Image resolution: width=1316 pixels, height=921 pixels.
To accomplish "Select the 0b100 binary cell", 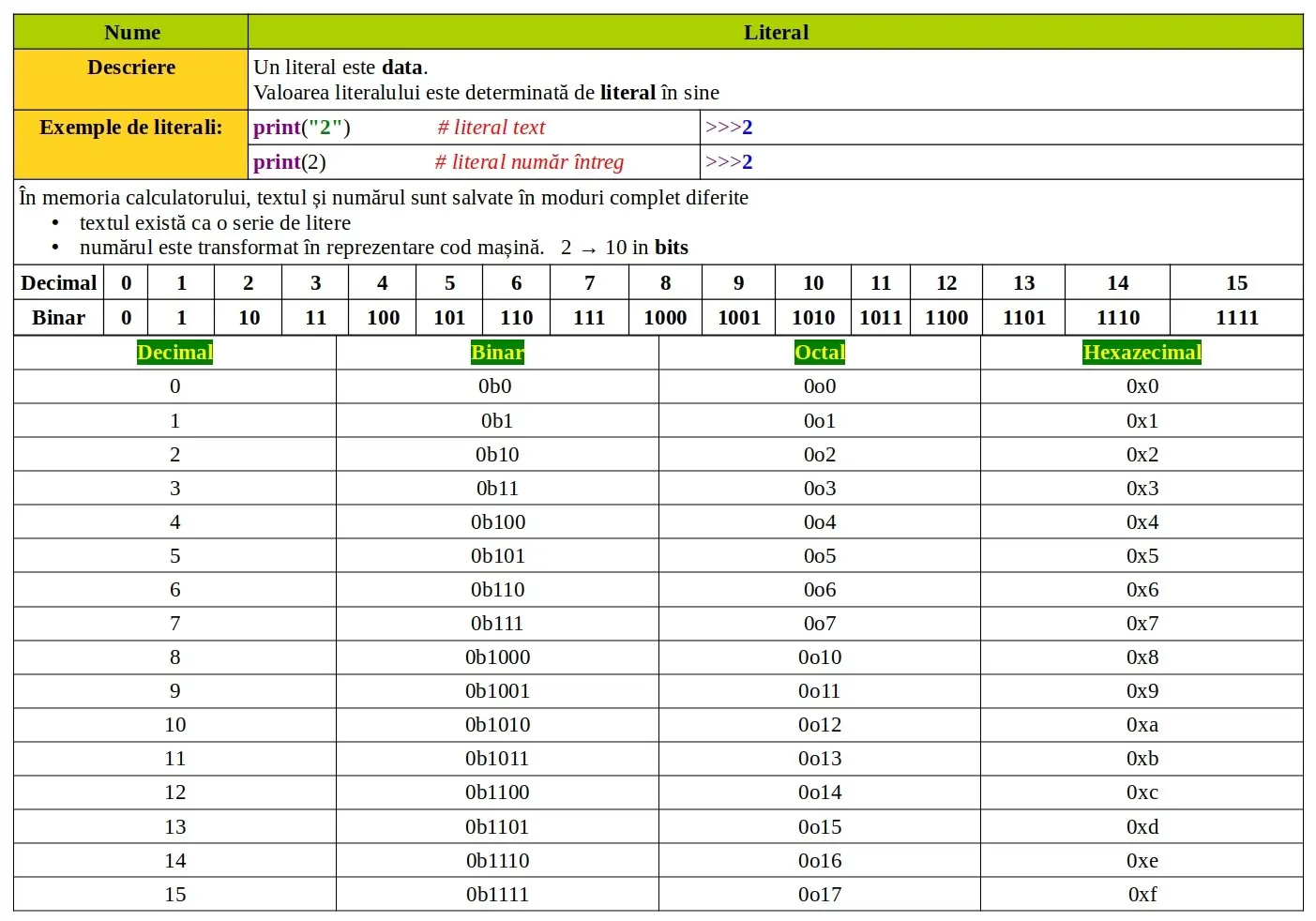I will tap(497, 522).
